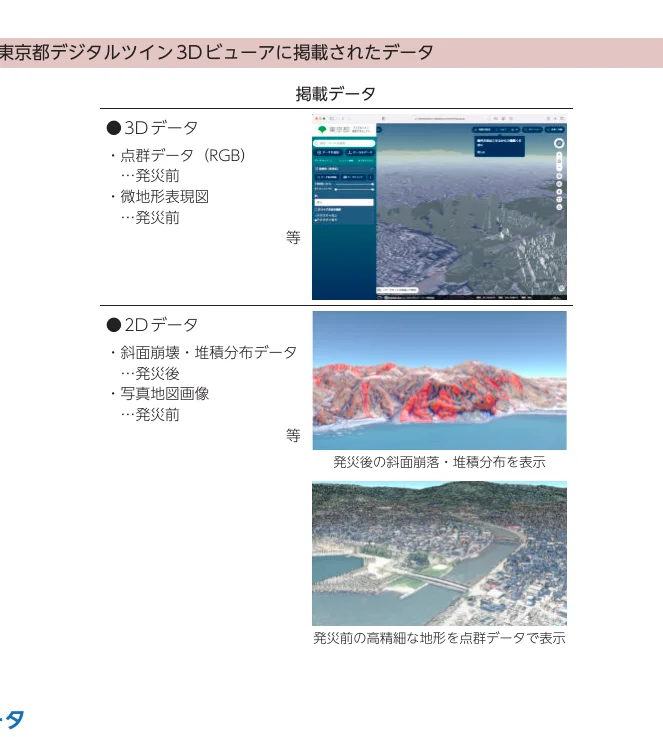This screenshot has height=737, width=663.
Task: Click the …発災後 text
Action: pyautogui.click(x=150, y=374)
